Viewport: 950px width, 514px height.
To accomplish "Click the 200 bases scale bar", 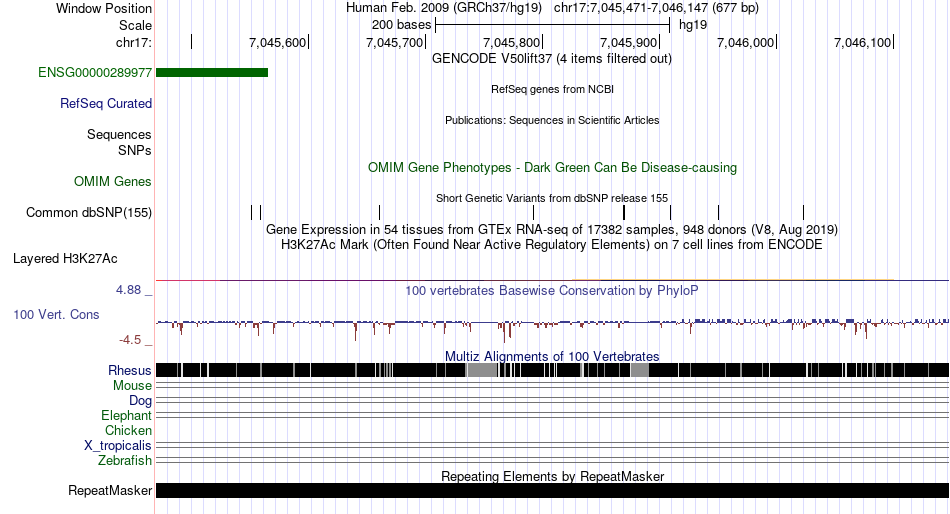I will 553,25.
